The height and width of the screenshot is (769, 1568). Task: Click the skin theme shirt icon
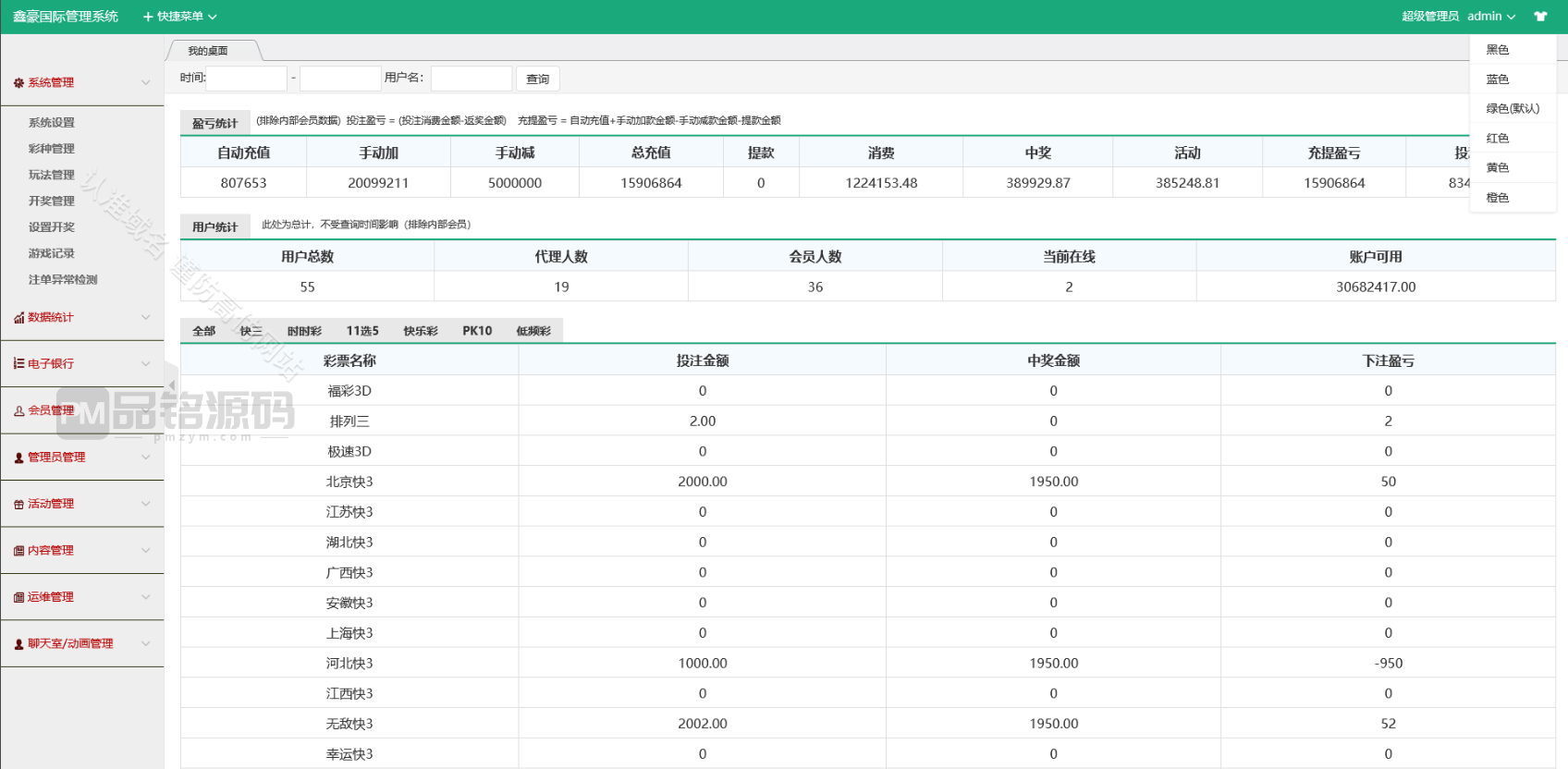click(x=1540, y=17)
